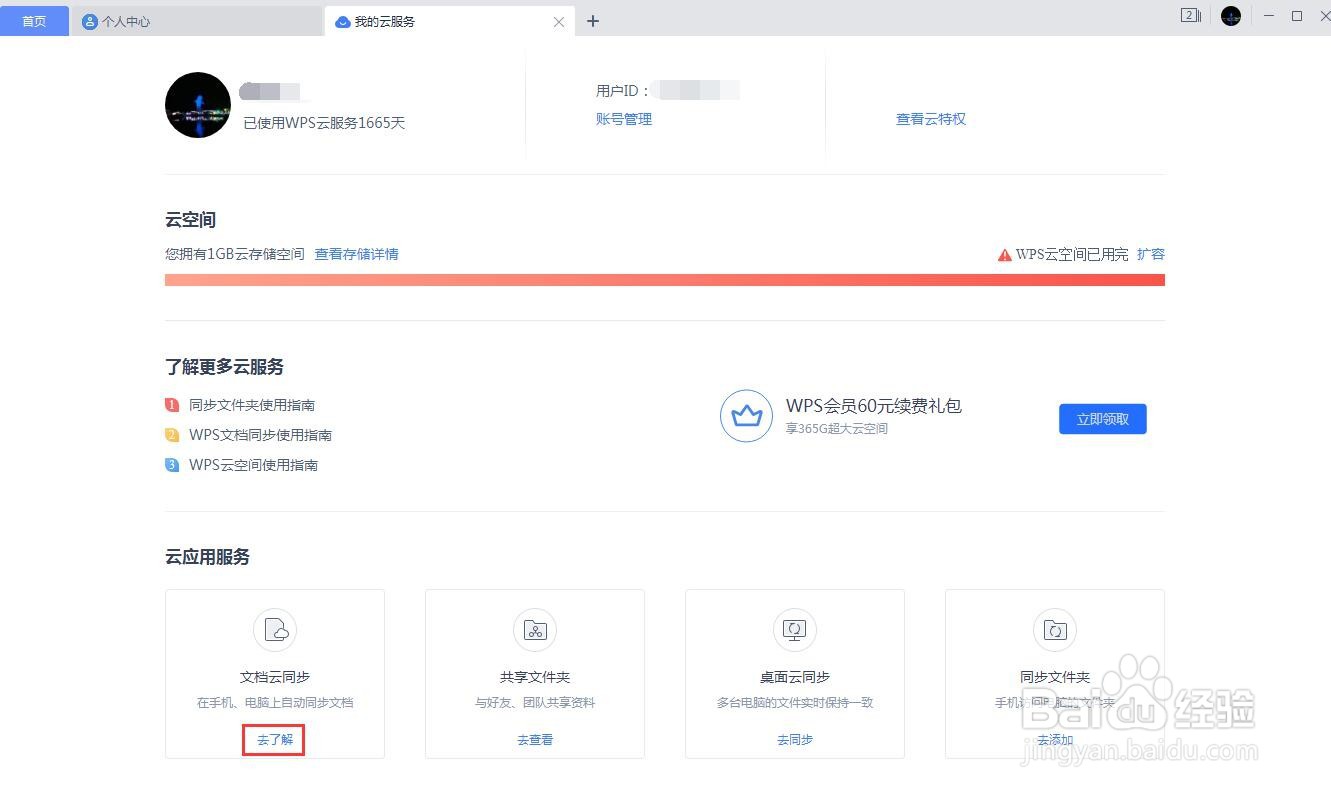Close the 我的云服务 tab
1331x796 pixels.
pyautogui.click(x=559, y=22)
